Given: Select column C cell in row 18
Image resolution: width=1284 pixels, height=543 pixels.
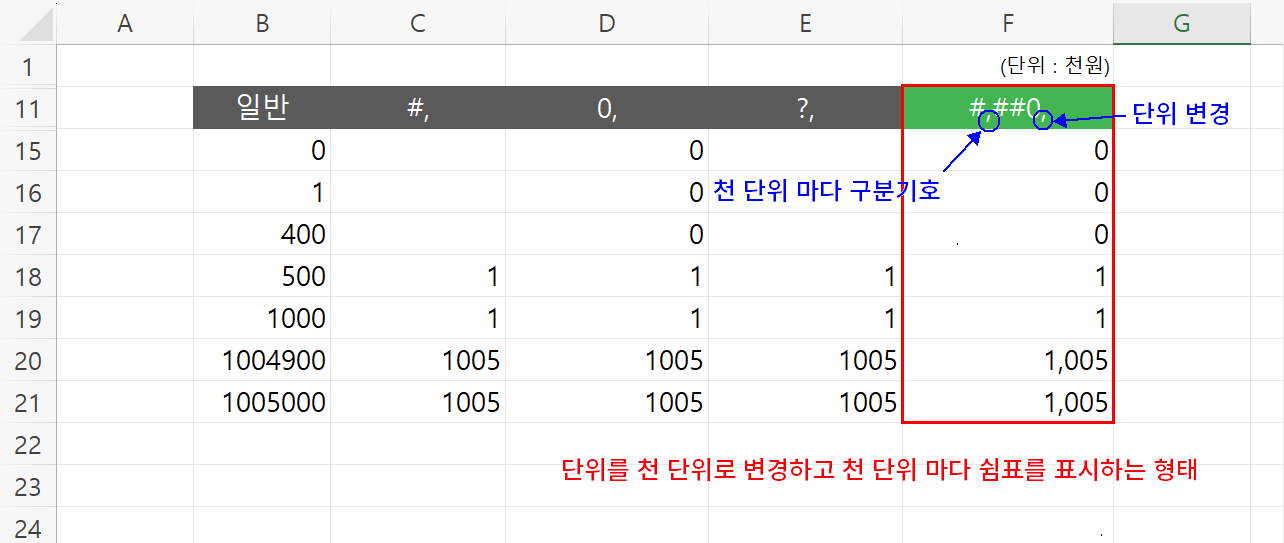Looking at the screenshot, I should (418, 276).
